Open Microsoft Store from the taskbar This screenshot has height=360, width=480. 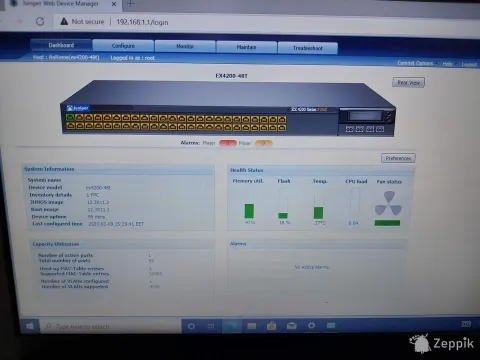272,326
